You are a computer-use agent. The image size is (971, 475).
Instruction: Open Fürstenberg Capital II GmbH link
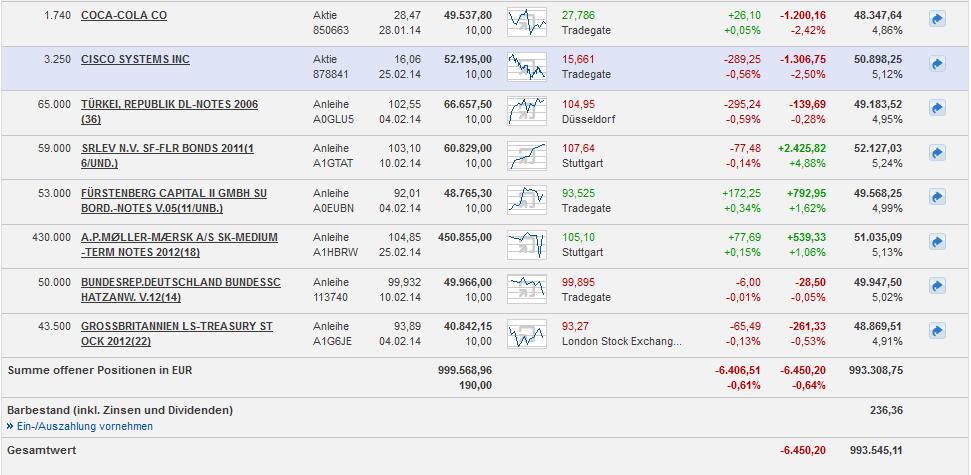pos(173,193)
